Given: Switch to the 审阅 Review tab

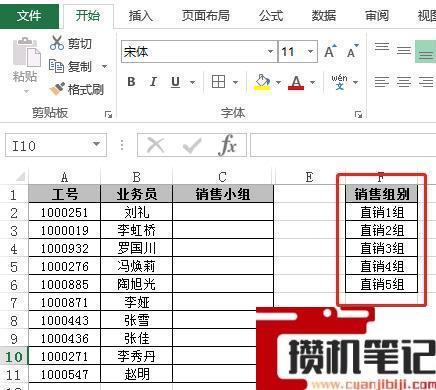Looking at the screenshot, I should click(377, 15).
